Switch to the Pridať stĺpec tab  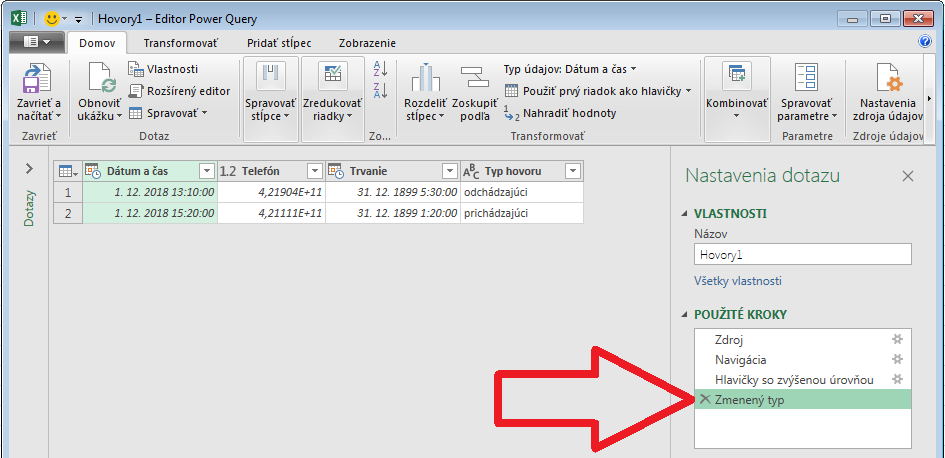[x=280, y=43]
